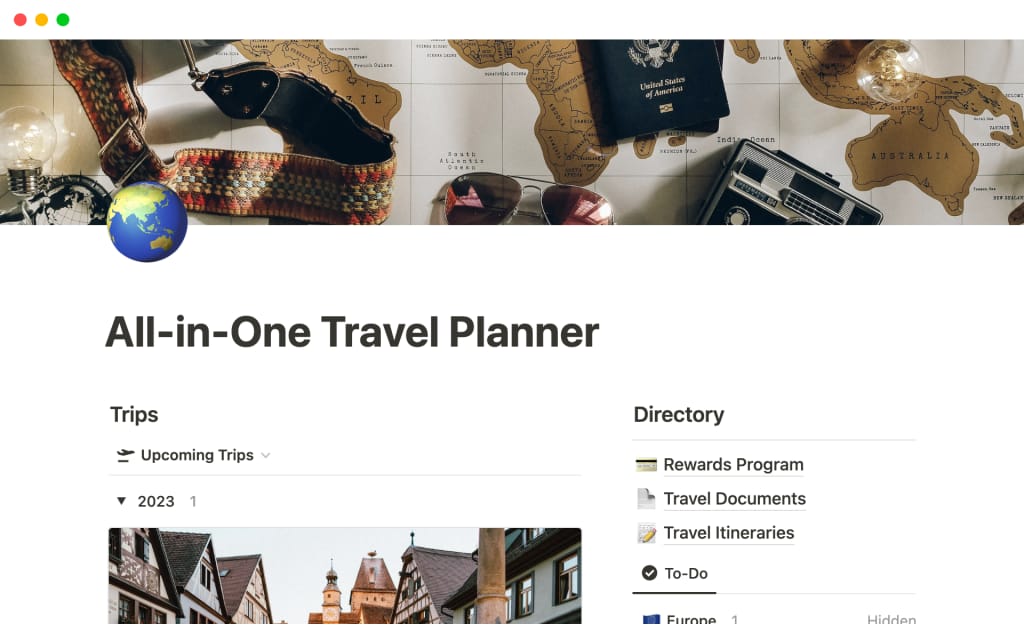The image size is (1024, 640).
Task: Click the checkmark circle icon on To-Do
Action: (x=649, y=573)
